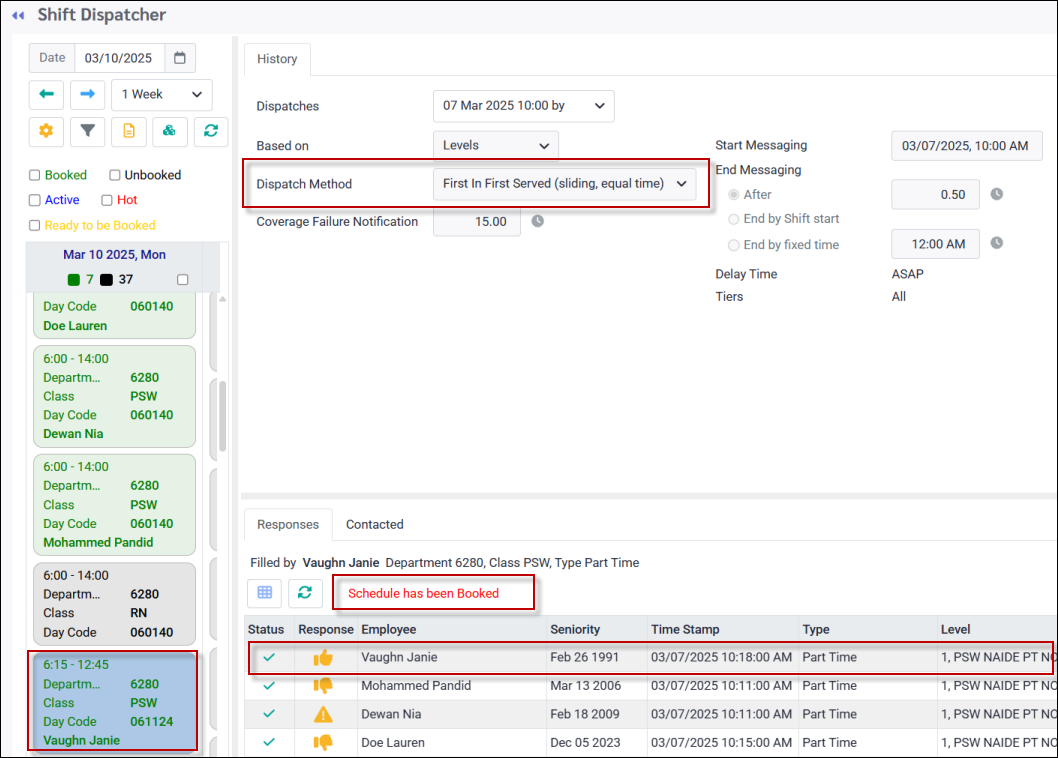The height and width of the screenshot is (758, 1058).
Task: Collapse panel with double-arrow icon beside Shift Dispatcher
Action: (x=18, y=15)
